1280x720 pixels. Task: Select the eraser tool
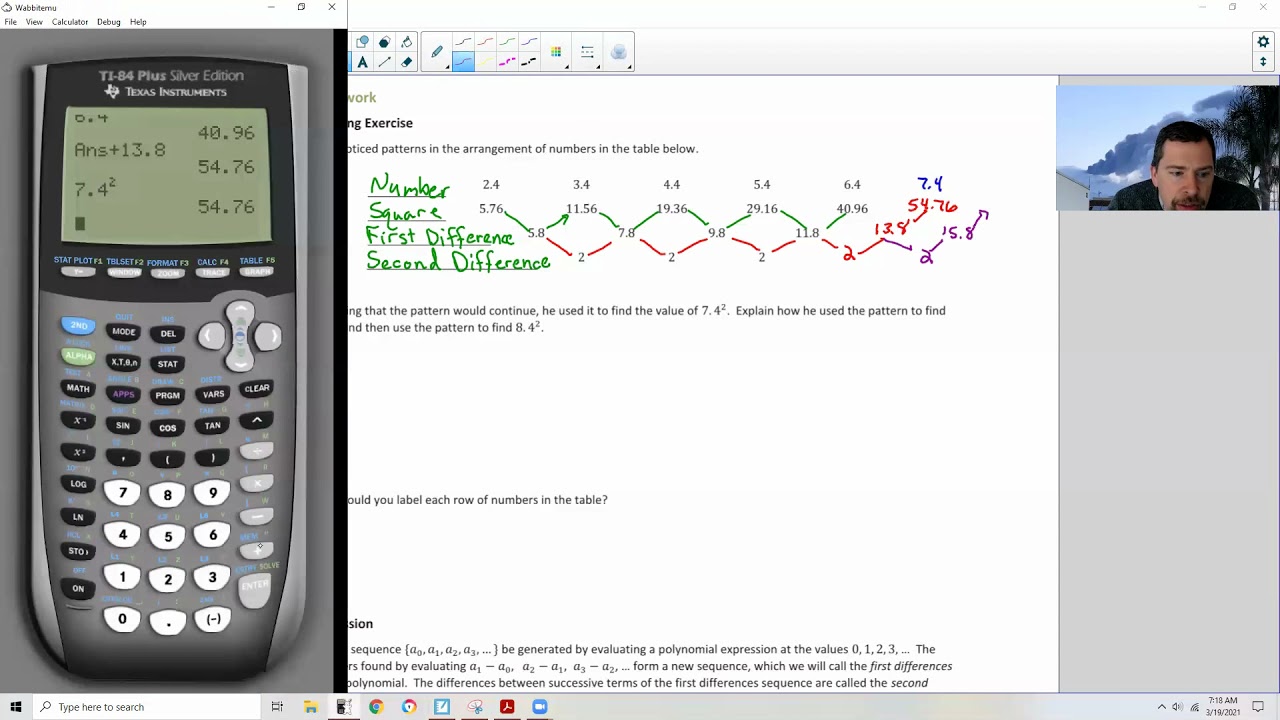(x=406, y=62)
